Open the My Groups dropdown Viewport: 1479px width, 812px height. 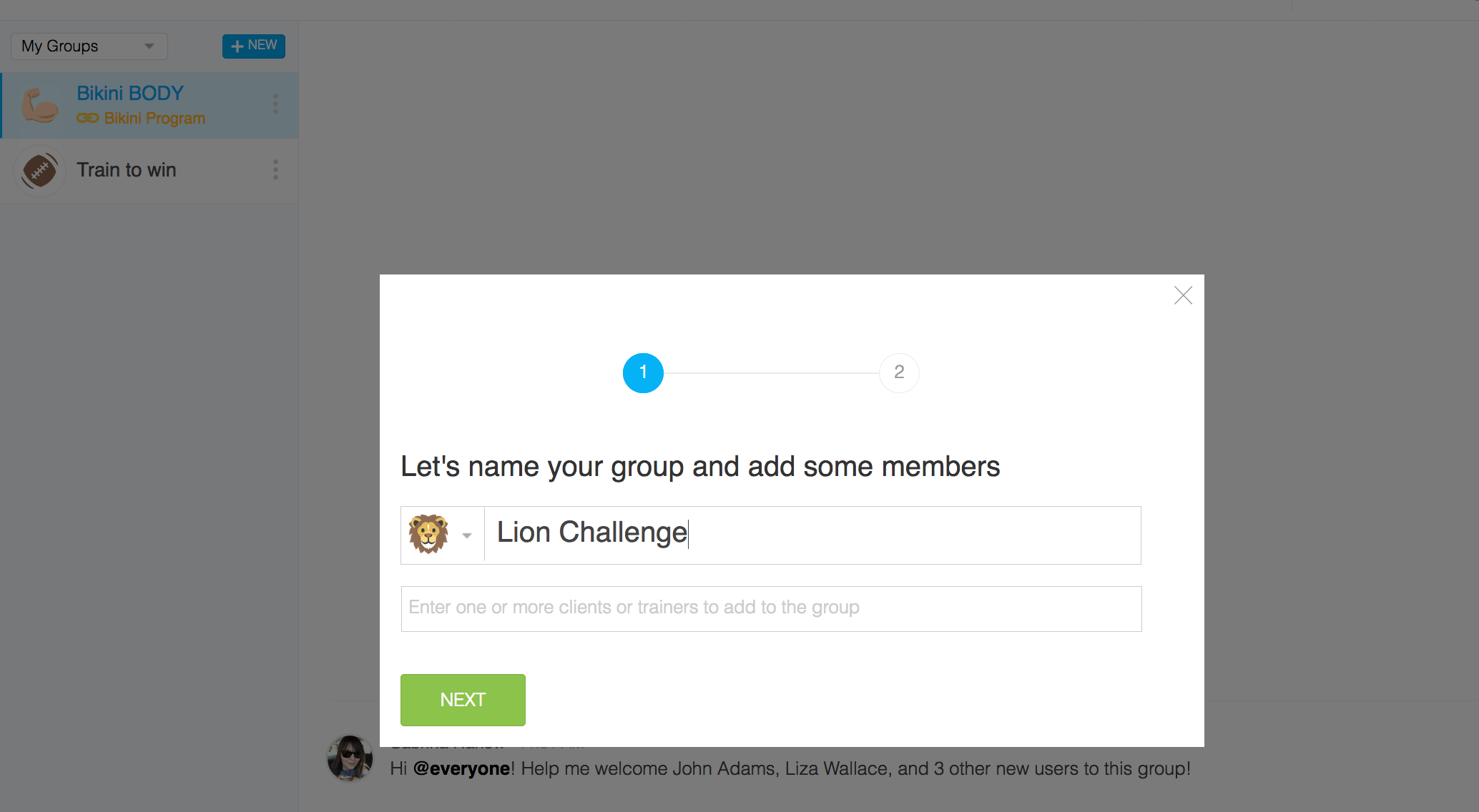tap(89, 46)
